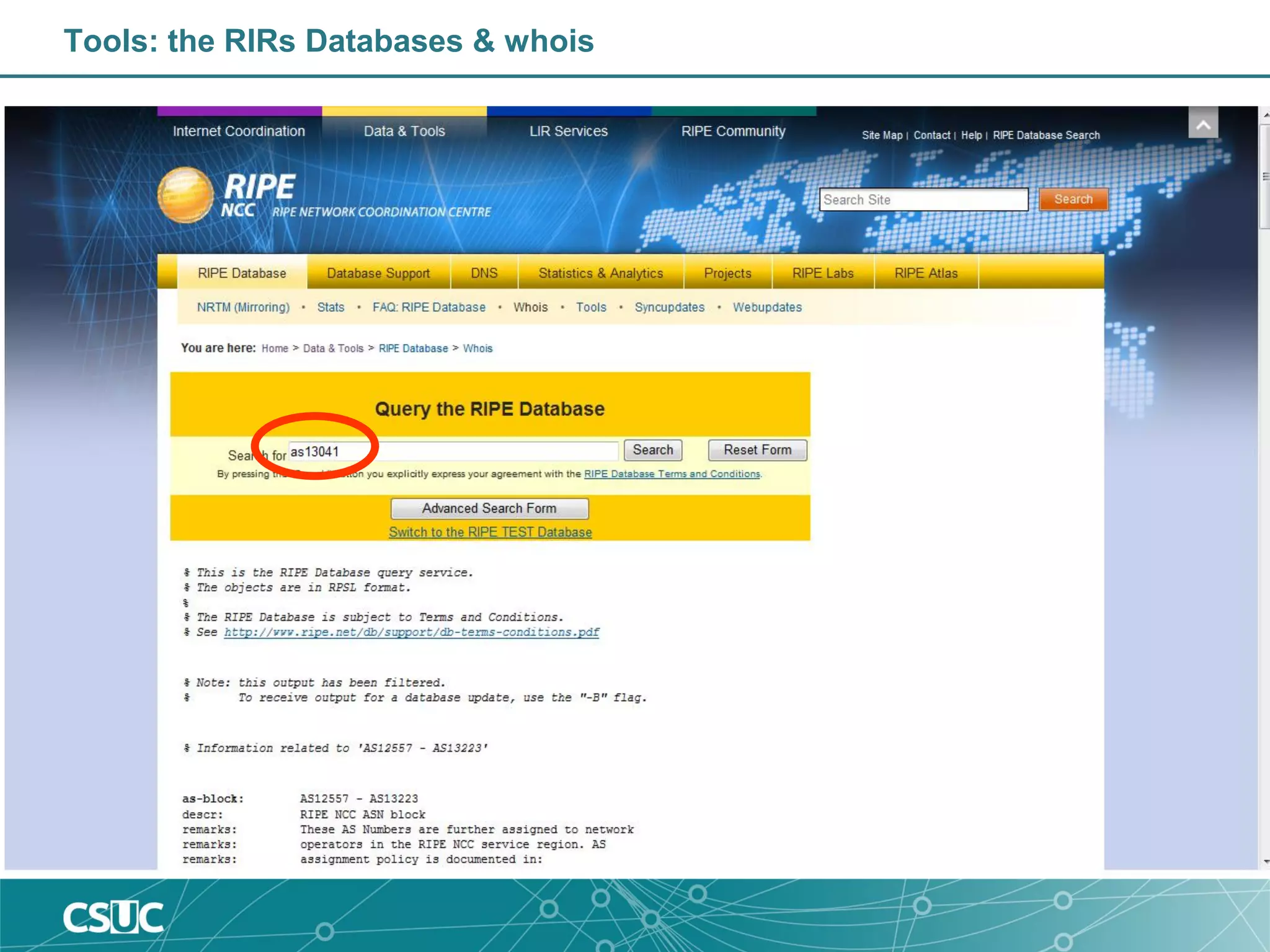Select the RIPE Atlas tab
Viewport: 1270px width, 952px height.
click(926, 273)
